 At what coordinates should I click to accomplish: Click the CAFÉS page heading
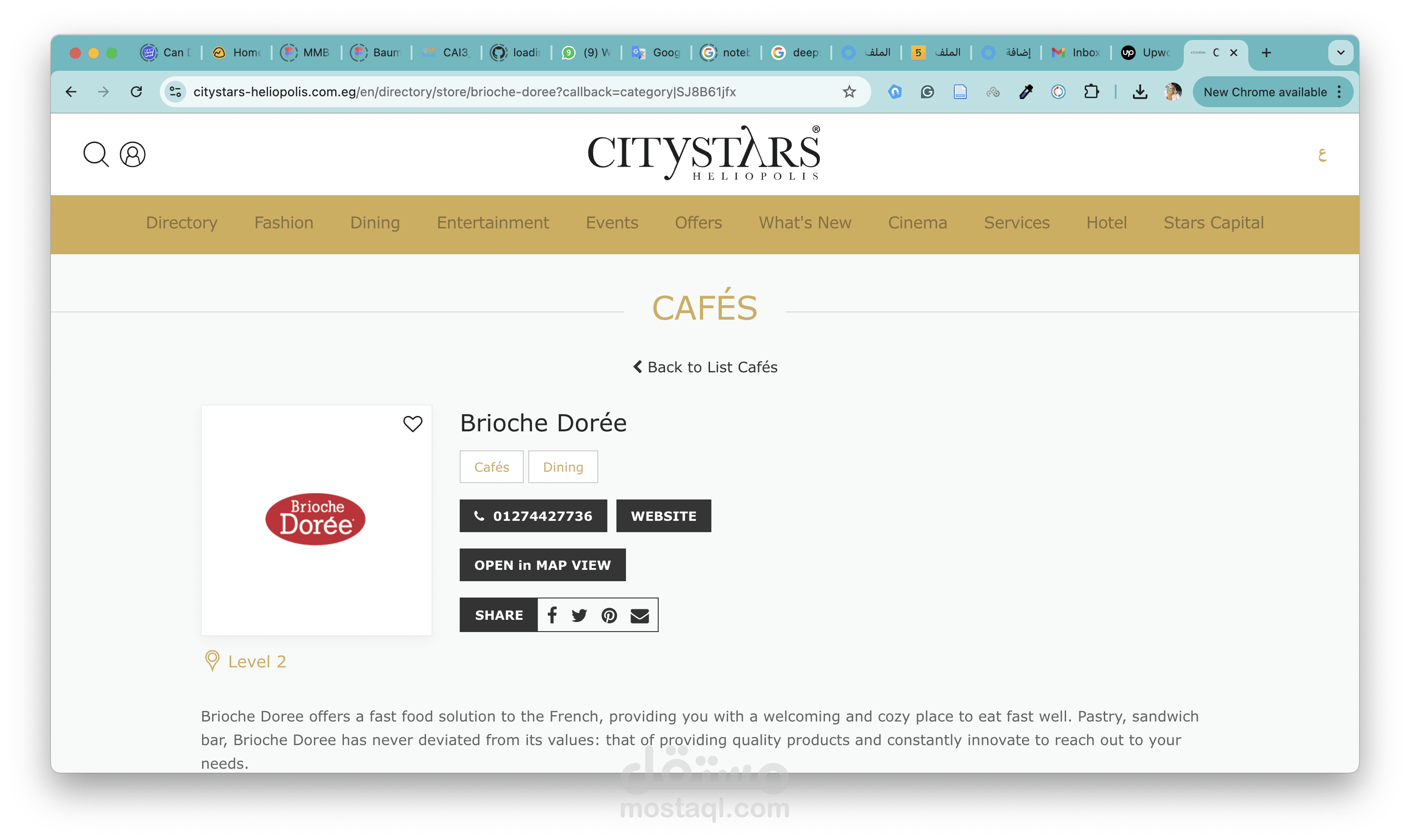pyautogui.click(x=705, y=306)
